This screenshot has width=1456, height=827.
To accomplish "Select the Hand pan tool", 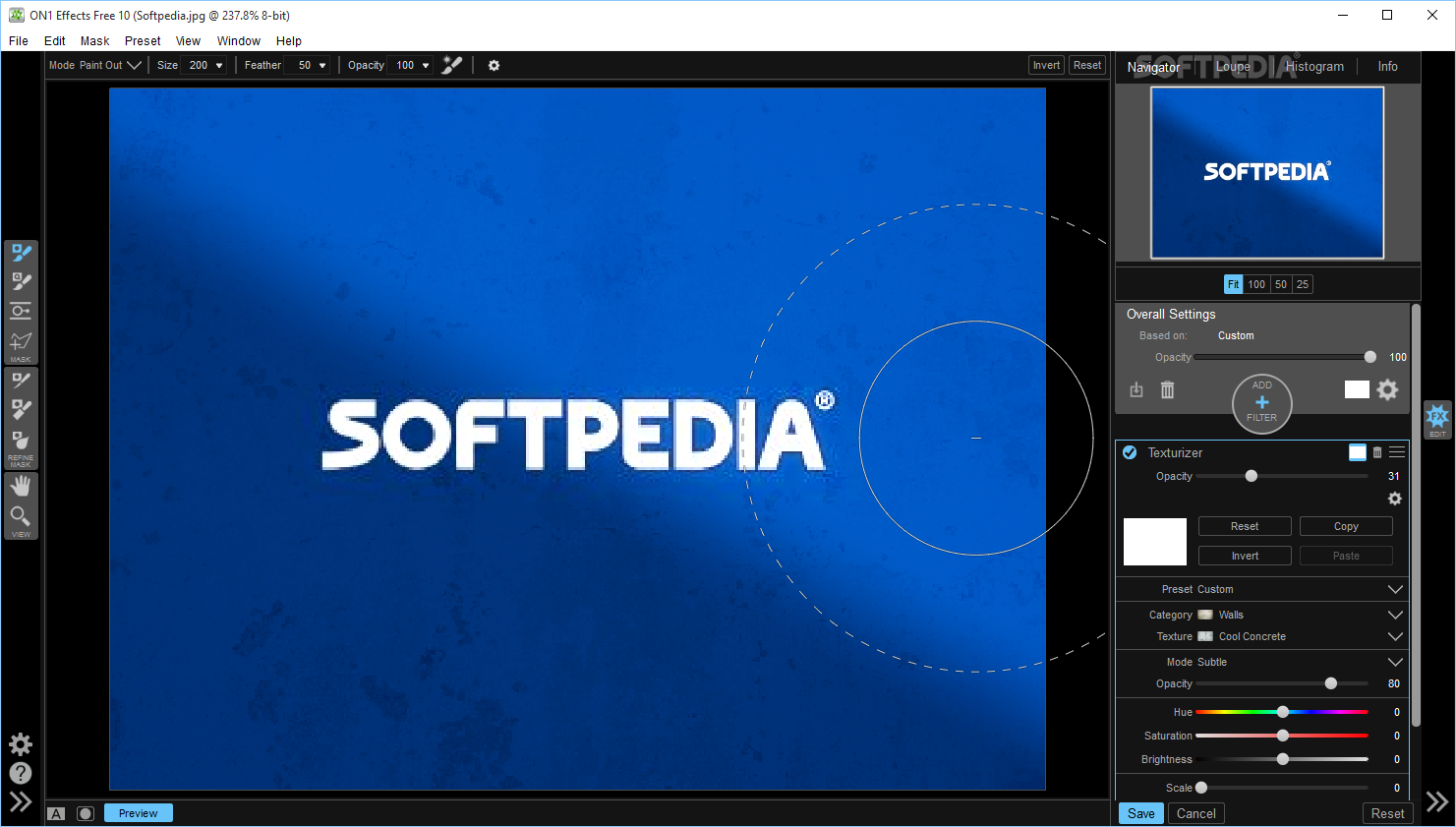I will [21, 487].
